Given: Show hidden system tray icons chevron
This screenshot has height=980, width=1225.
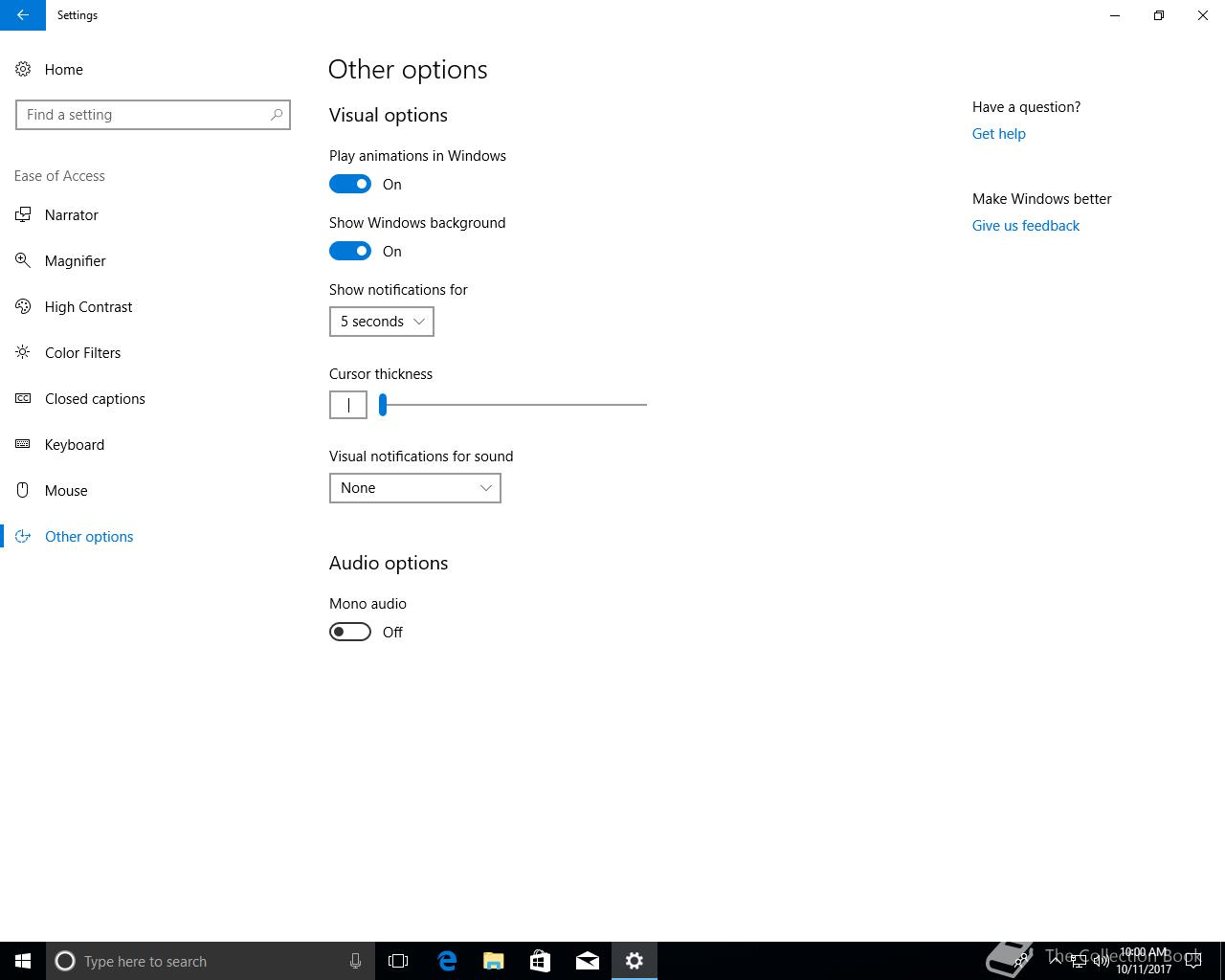Looking at the screenshot, I should [x=1056, y=961].
